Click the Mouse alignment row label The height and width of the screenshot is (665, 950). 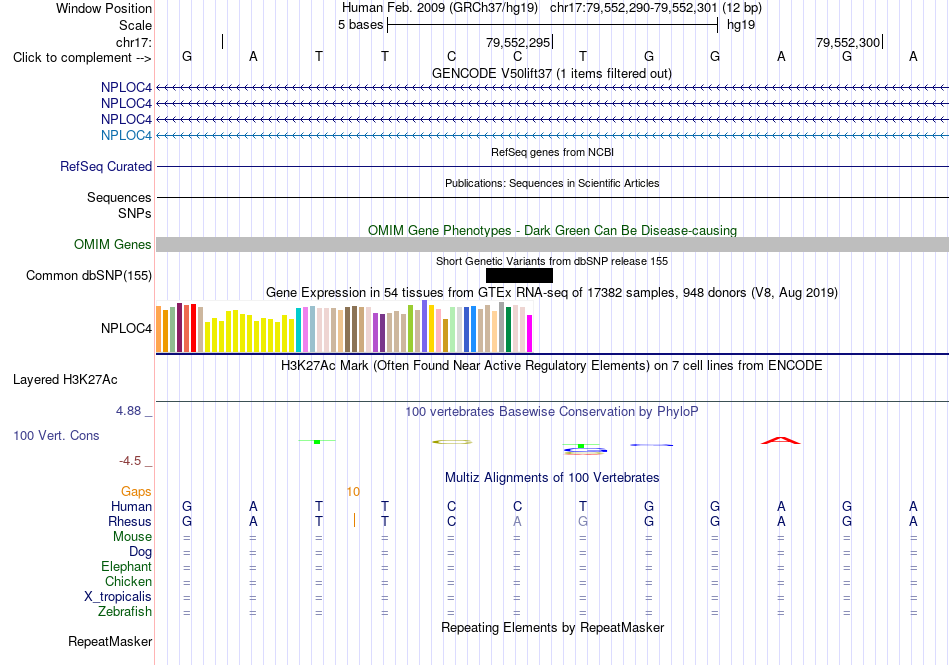[132, 537]
